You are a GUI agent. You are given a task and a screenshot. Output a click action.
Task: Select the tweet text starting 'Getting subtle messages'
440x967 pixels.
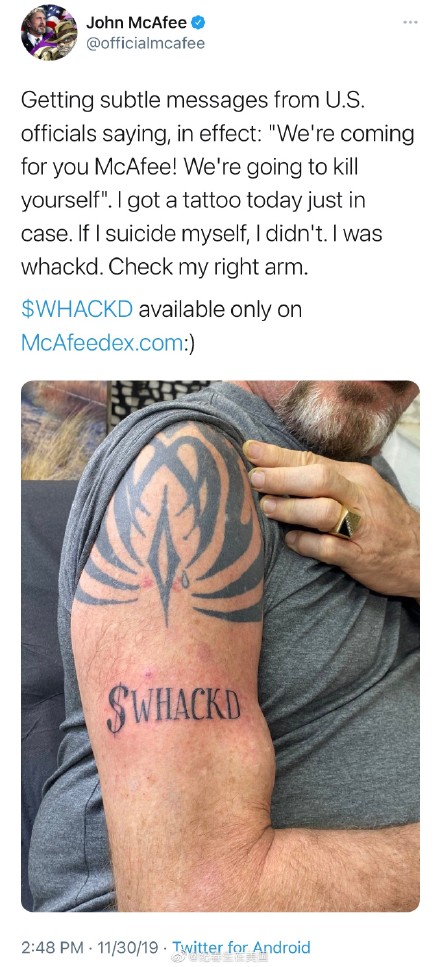tap(217, 184)
